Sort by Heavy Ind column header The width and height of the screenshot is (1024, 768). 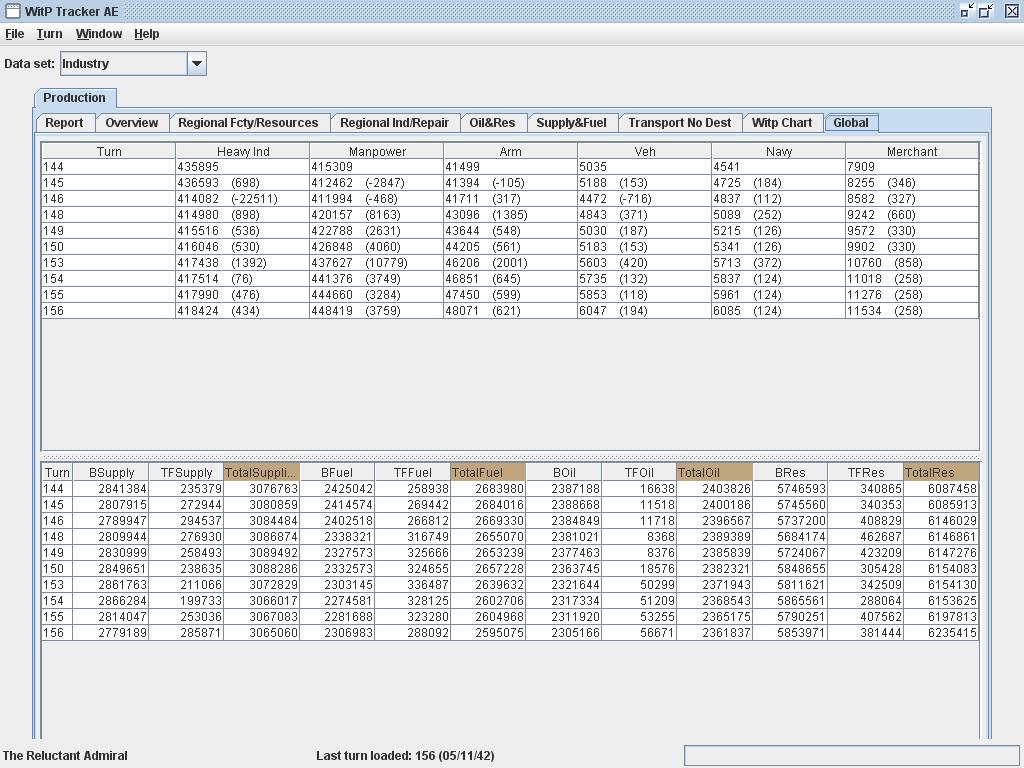click(242, 152)
